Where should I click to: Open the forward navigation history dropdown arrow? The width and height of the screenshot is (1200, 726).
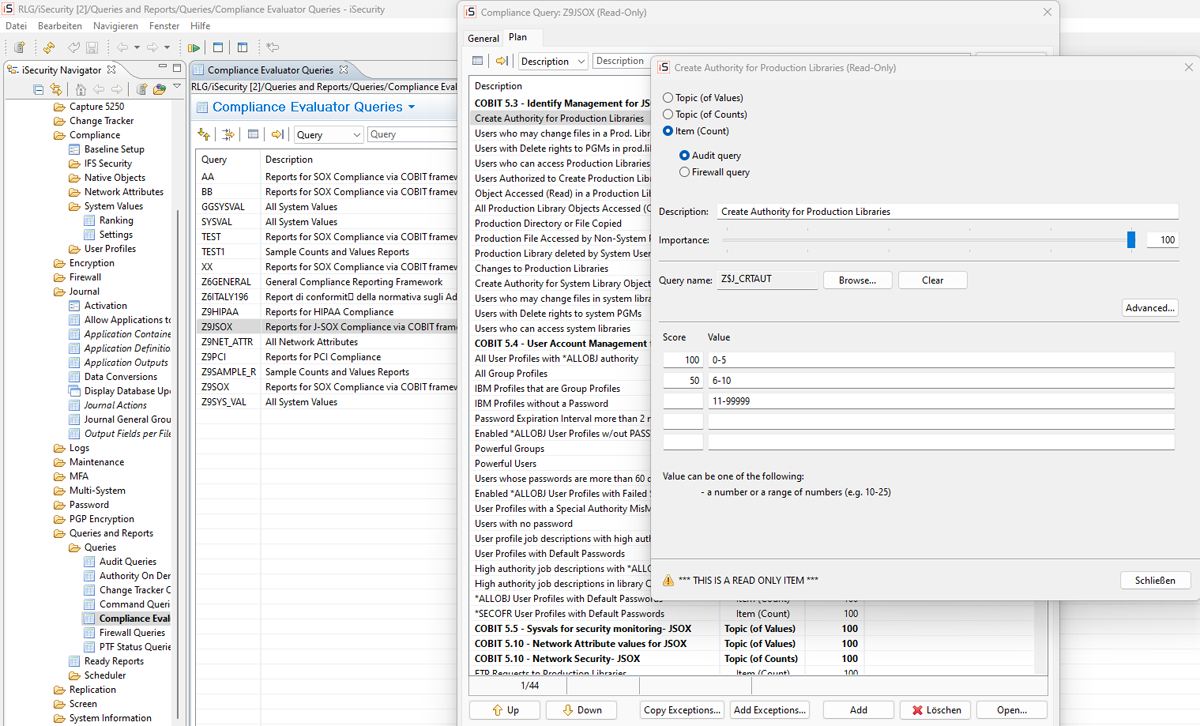(x=167, y=47)
